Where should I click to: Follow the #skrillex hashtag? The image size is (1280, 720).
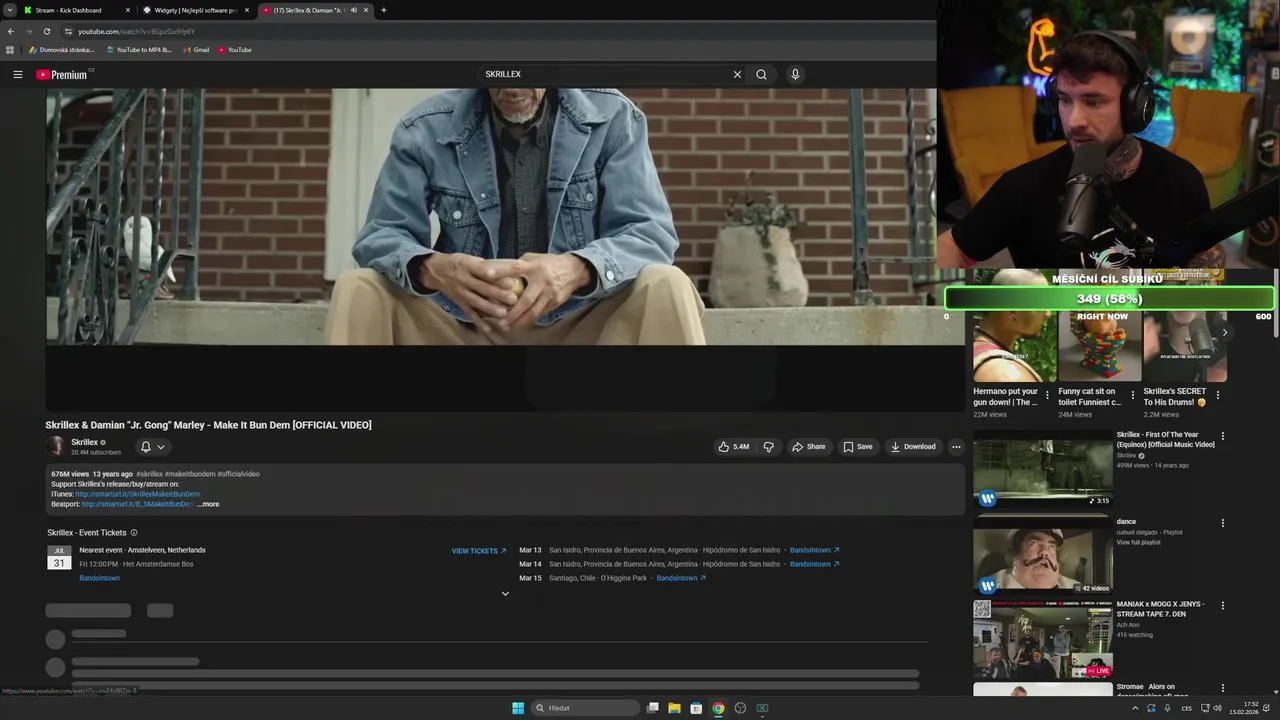tap(150, 474)
